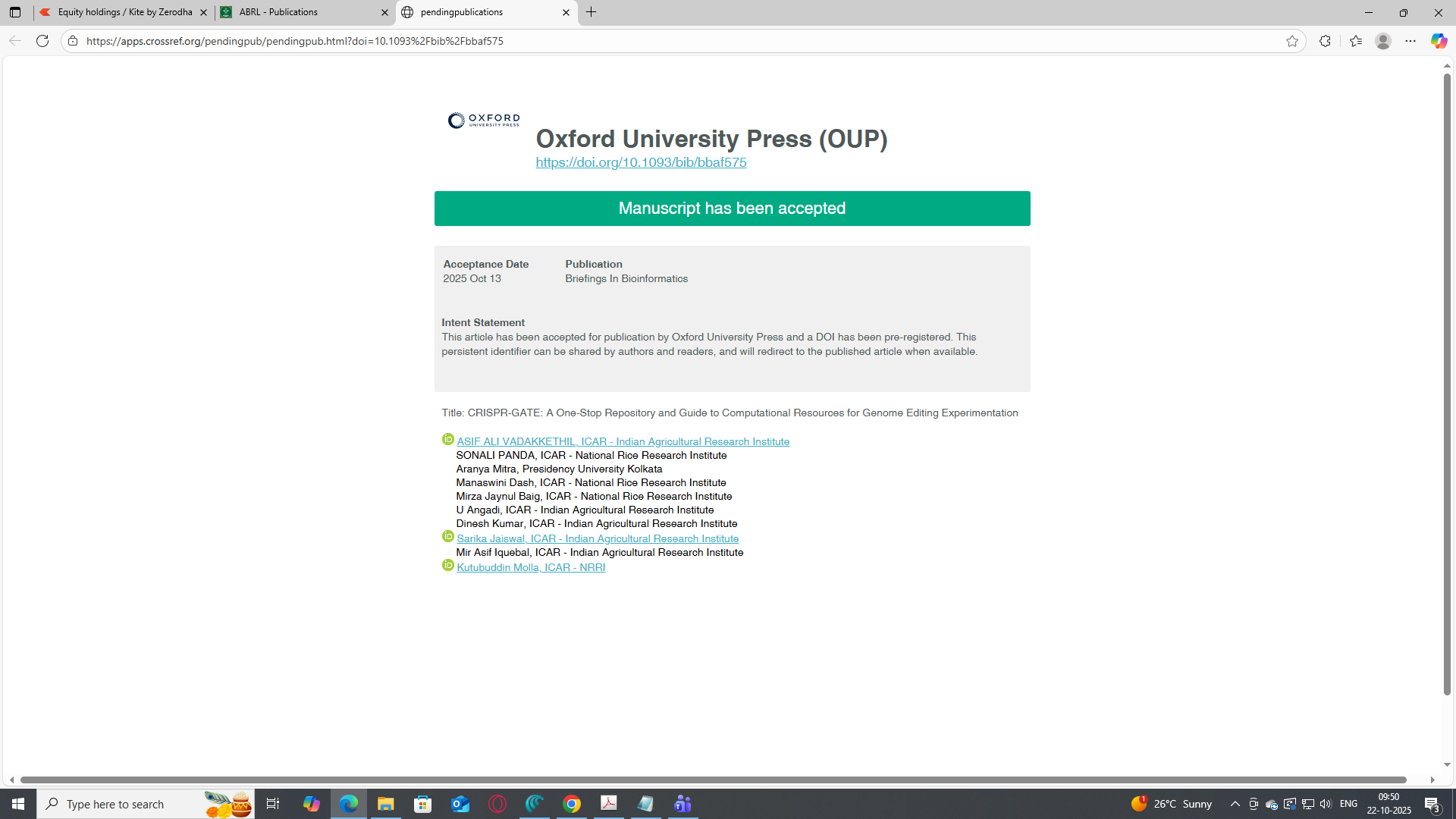The height and width of the screenshot is (819, 1456).
Task: Click the vertical page scrollbar
Action: [1447, 379]
